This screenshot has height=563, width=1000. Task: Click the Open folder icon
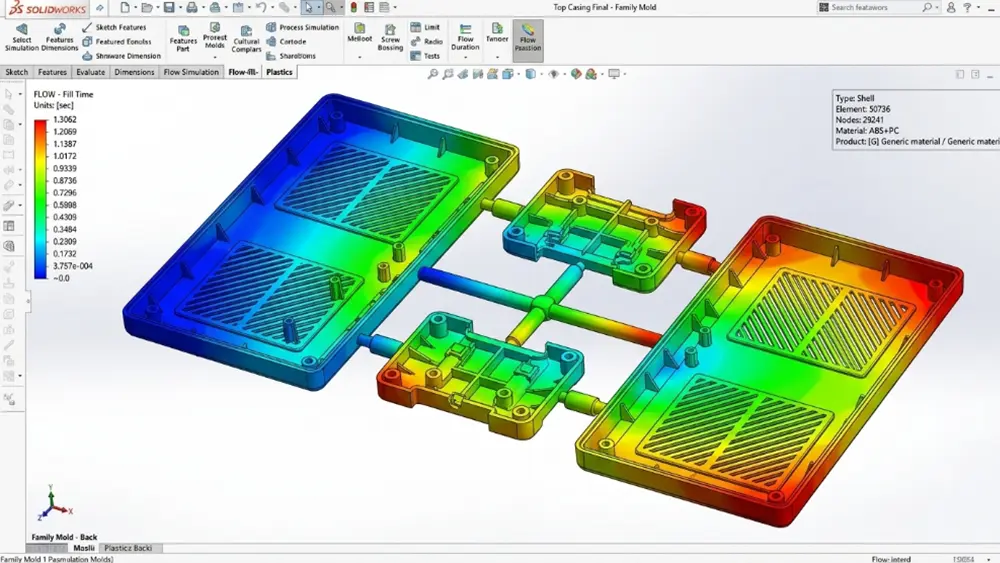(147, 8)
